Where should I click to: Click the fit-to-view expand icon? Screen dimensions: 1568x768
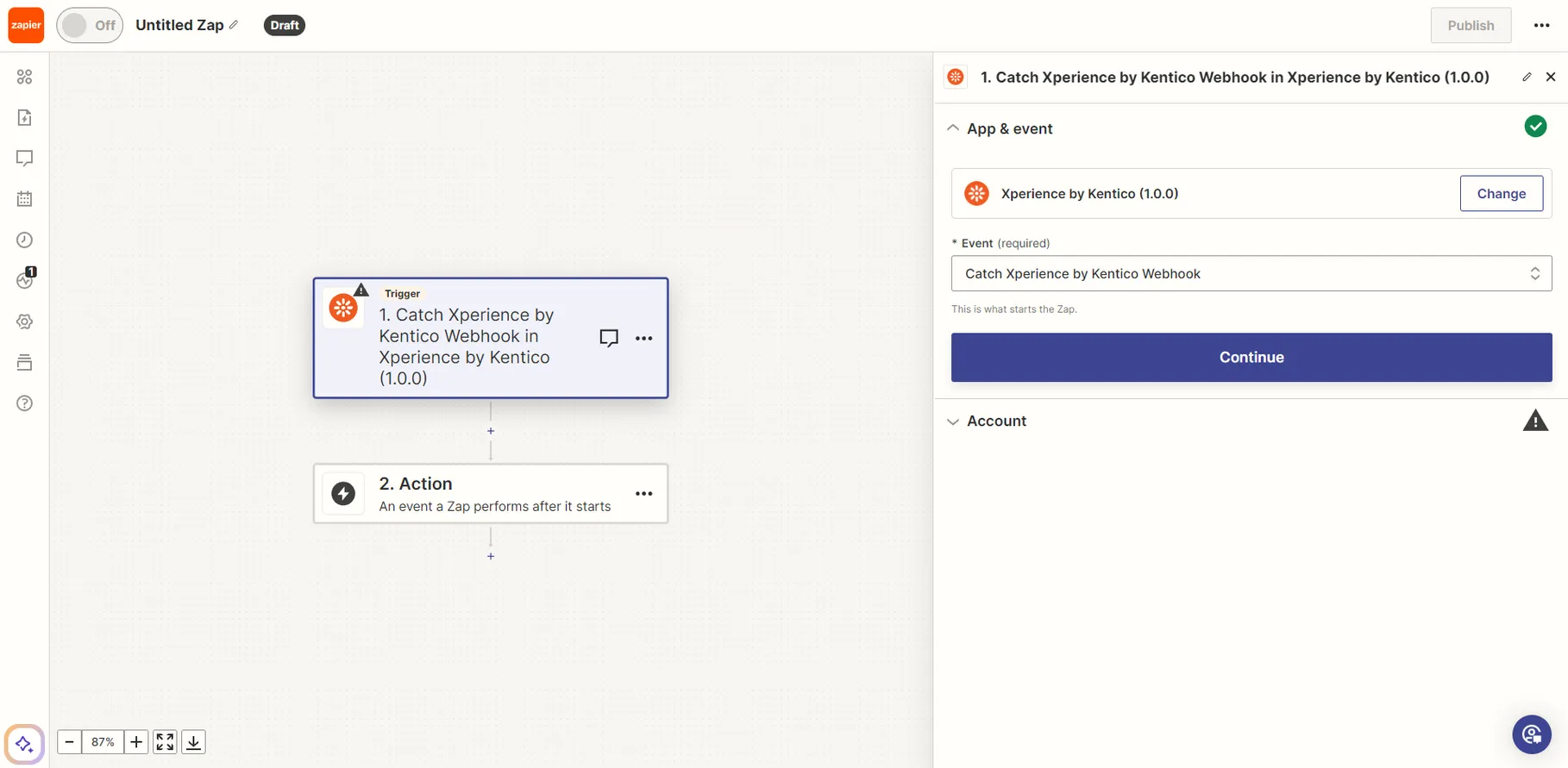[x=165, y=742]
